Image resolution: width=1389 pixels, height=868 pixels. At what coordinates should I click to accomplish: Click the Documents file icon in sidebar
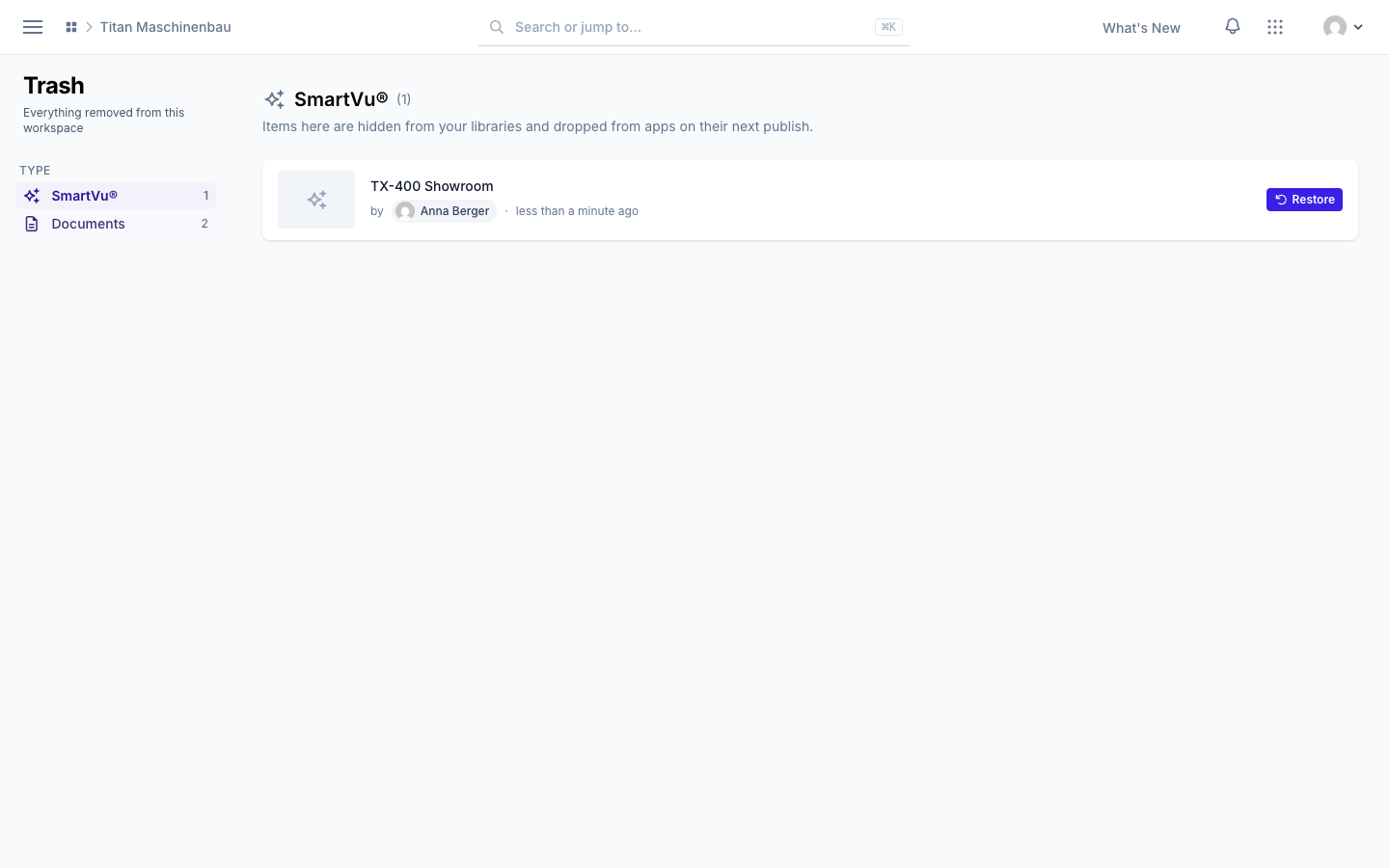[32, 224]
